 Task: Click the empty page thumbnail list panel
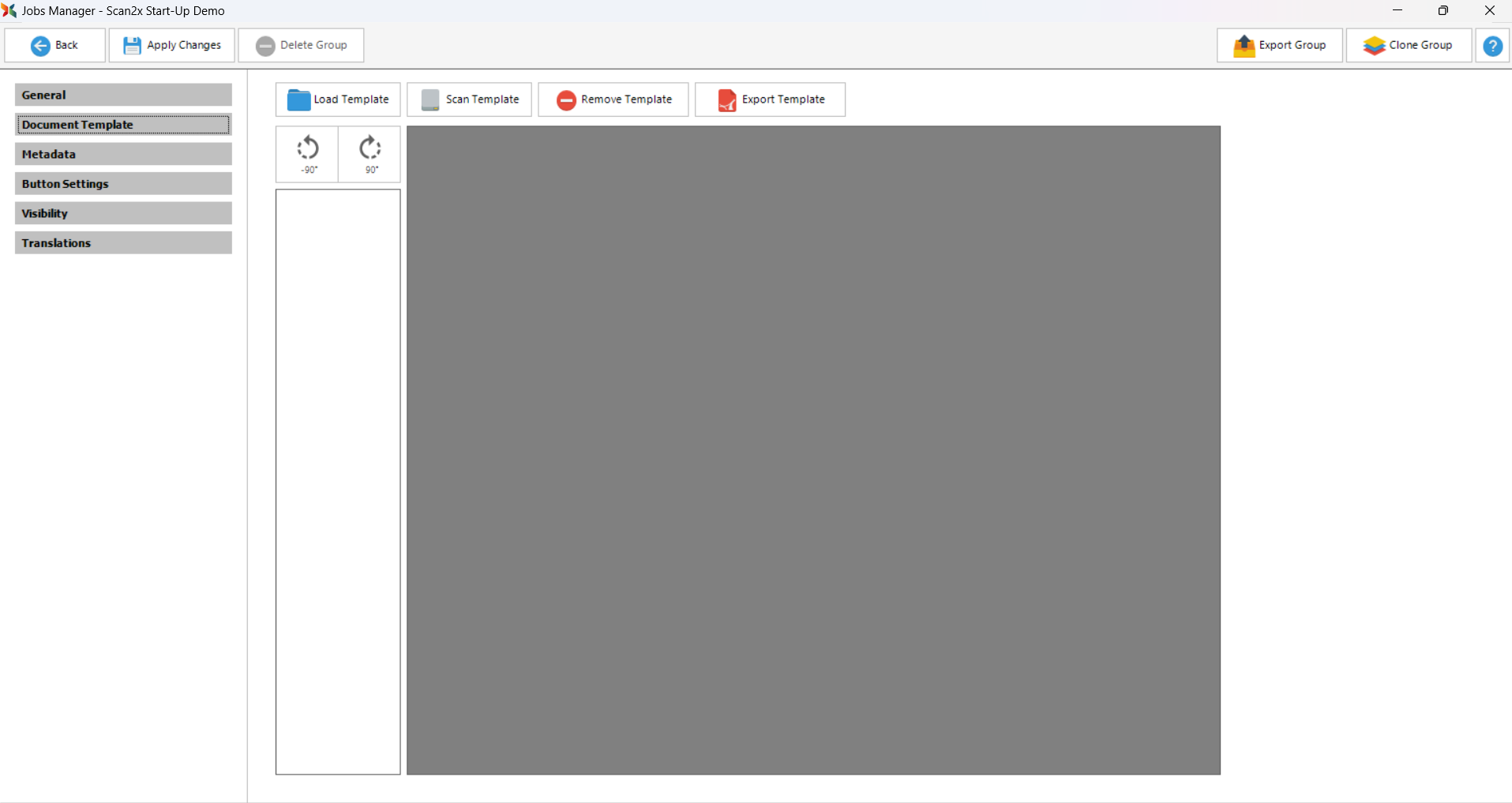coord(338,482)
